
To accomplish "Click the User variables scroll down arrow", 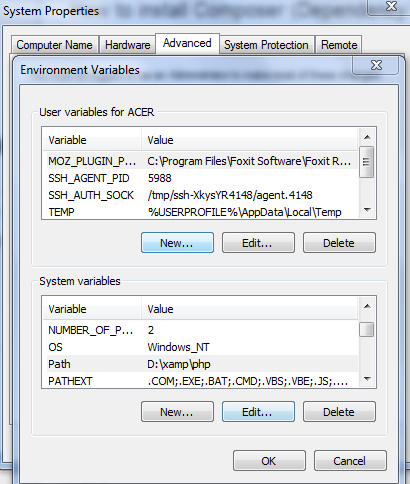I will (367, 210).
